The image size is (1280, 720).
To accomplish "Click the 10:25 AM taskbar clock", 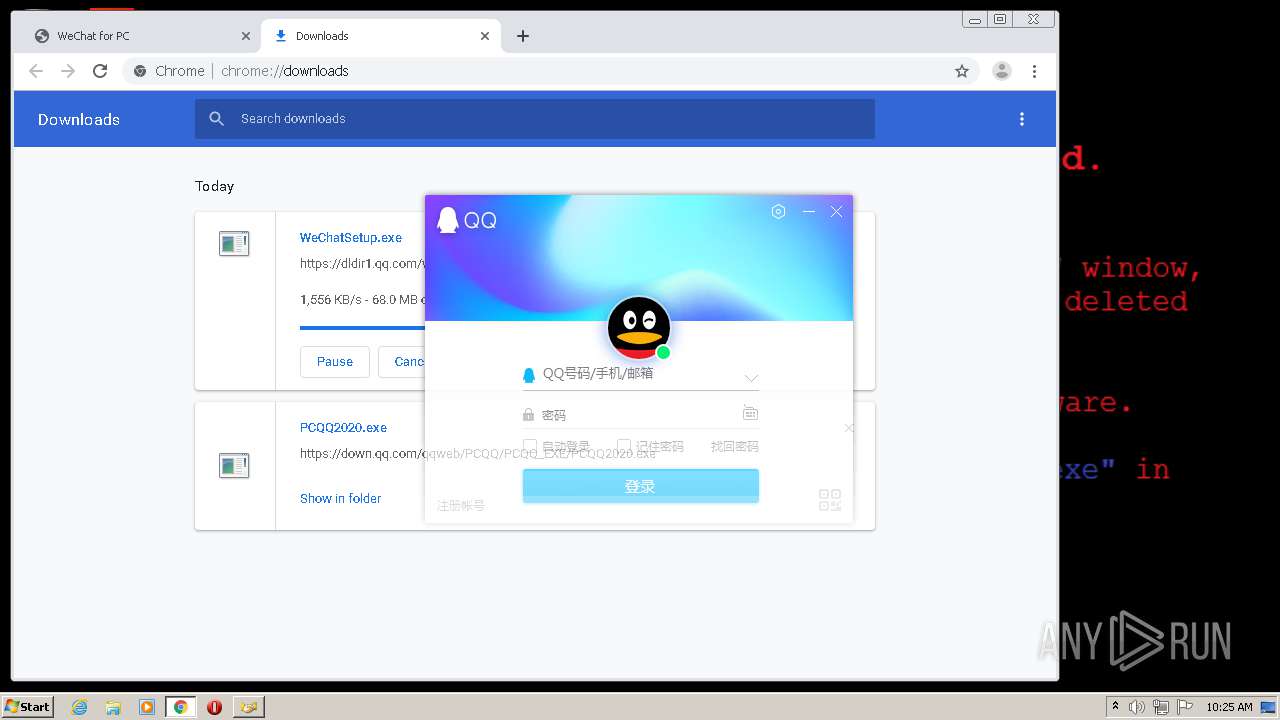I will click(1229, 707).
